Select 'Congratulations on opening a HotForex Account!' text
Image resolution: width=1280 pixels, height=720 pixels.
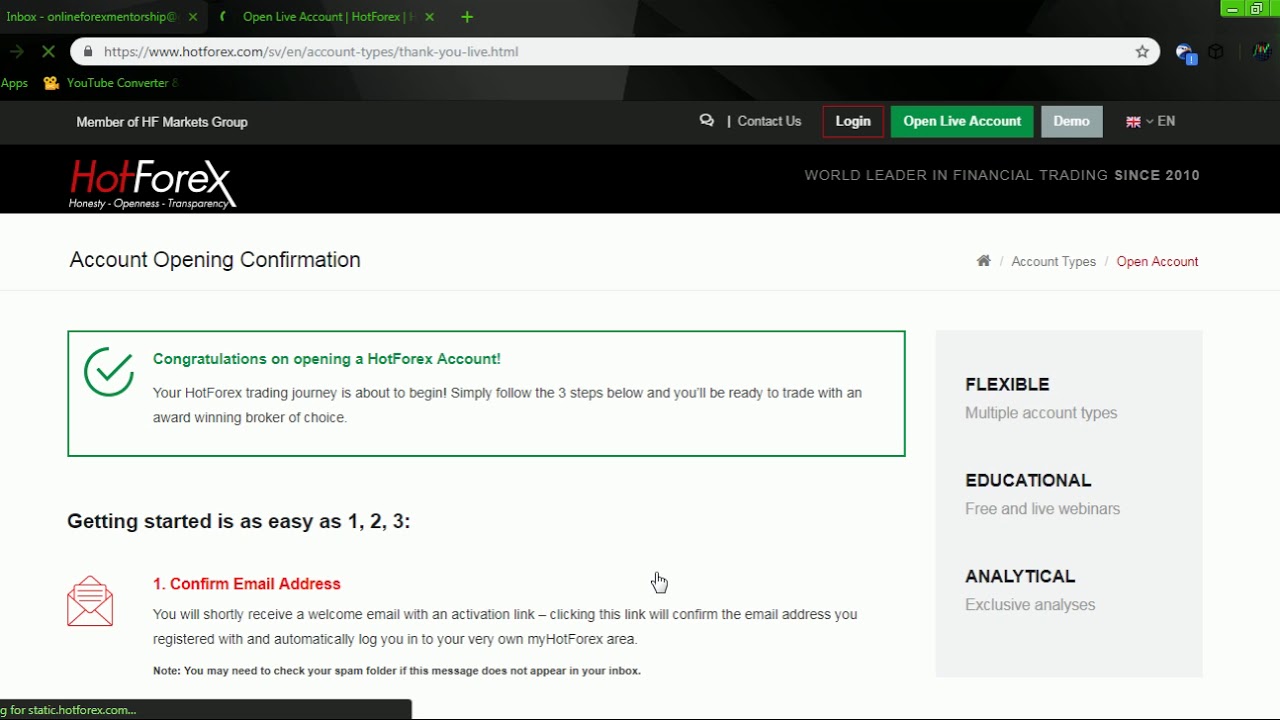click(327, 359)
